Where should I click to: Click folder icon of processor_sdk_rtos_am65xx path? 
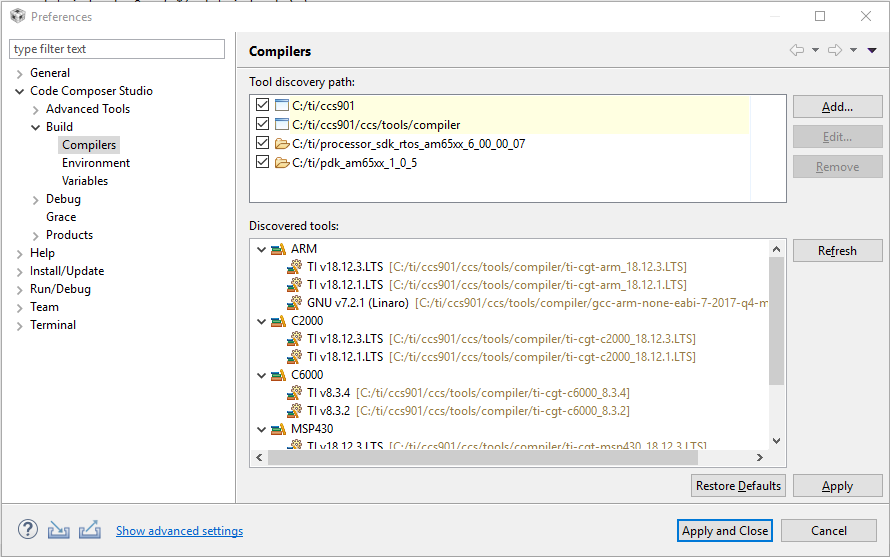click(x=282, y=144)
